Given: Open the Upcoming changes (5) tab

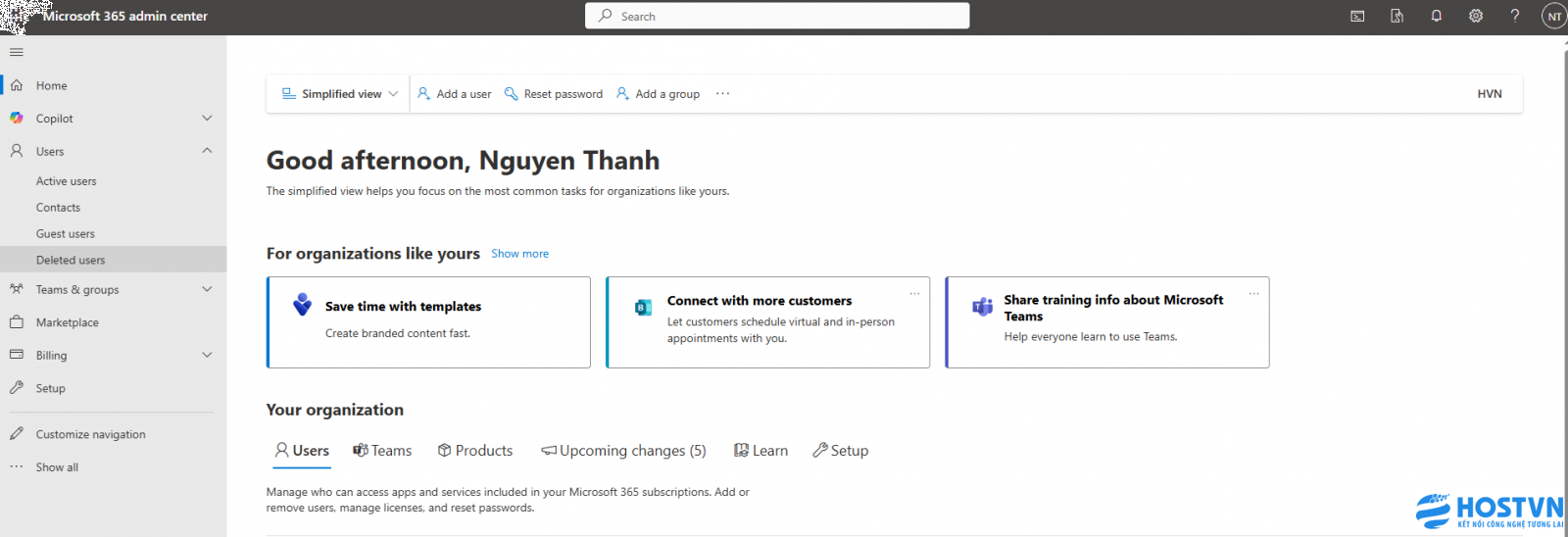Looking at the screenshot, I should click(623, 451).
